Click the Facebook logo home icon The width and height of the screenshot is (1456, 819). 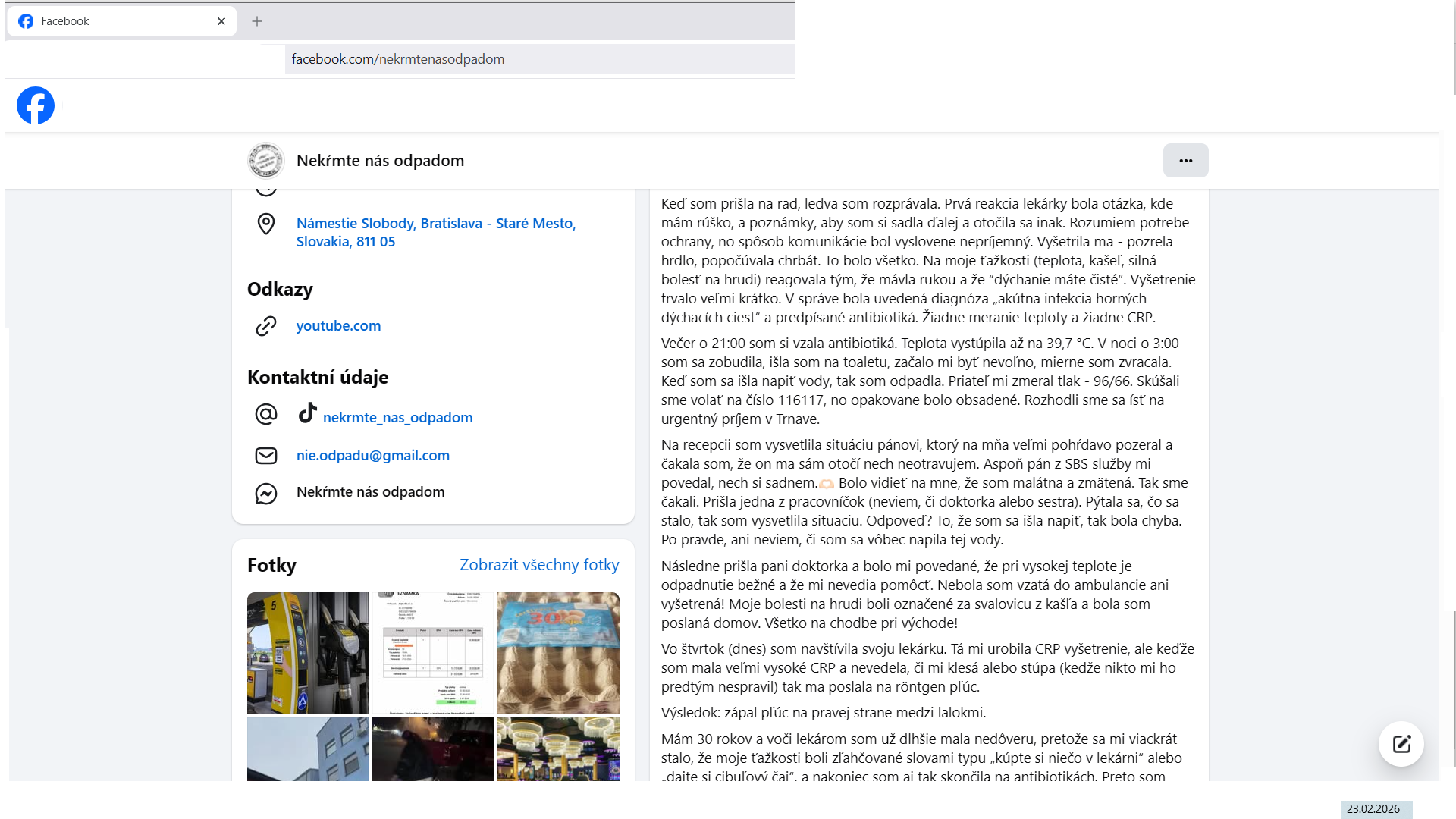tap(36, 105)
